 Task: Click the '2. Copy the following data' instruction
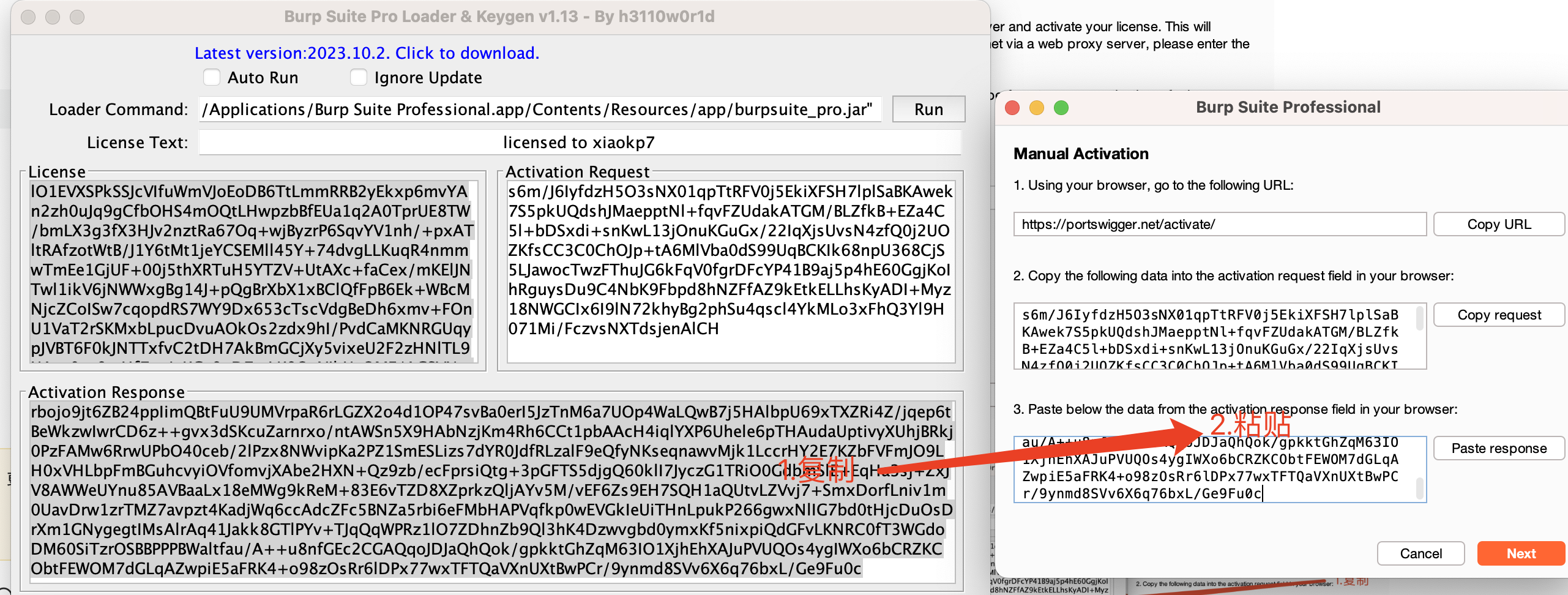tap(1233, 276)
